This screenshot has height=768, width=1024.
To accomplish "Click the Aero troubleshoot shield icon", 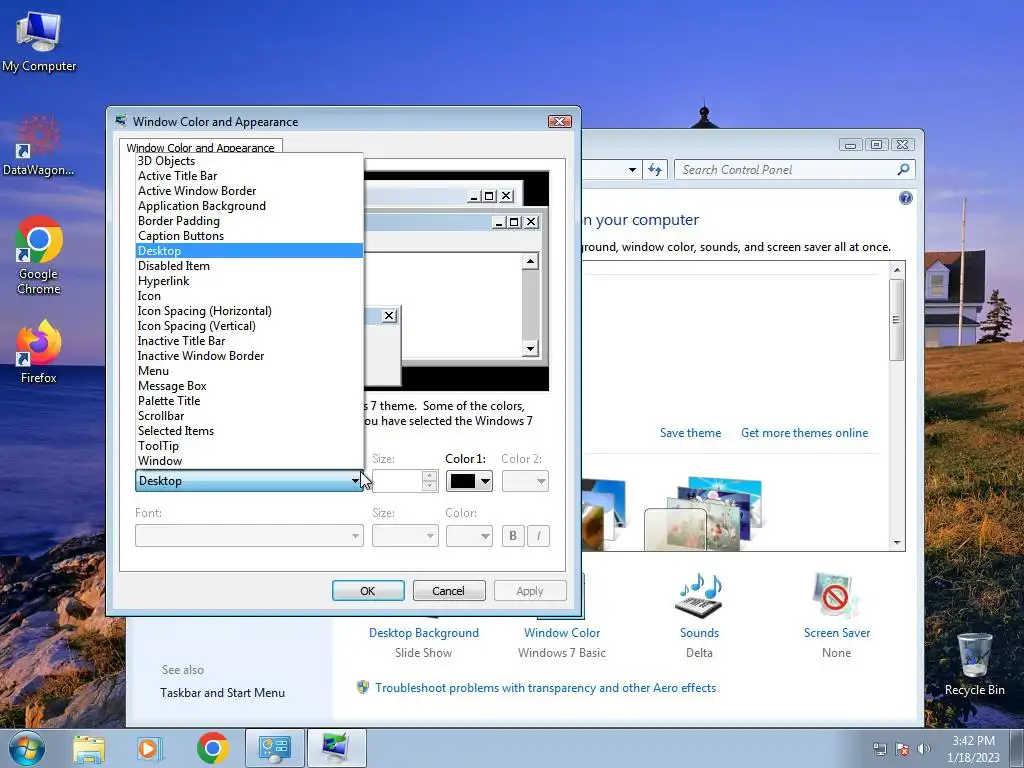I will tap(363, 687).
